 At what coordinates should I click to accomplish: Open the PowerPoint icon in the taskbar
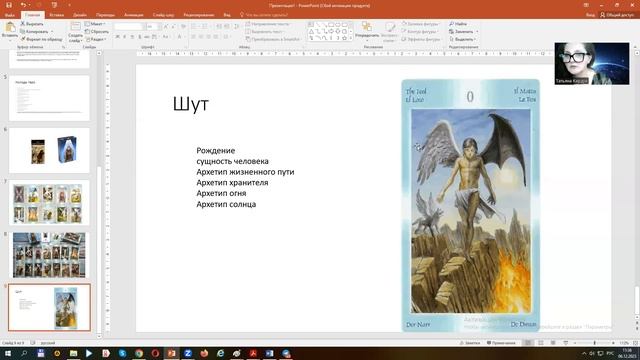(x=171, y=353)
